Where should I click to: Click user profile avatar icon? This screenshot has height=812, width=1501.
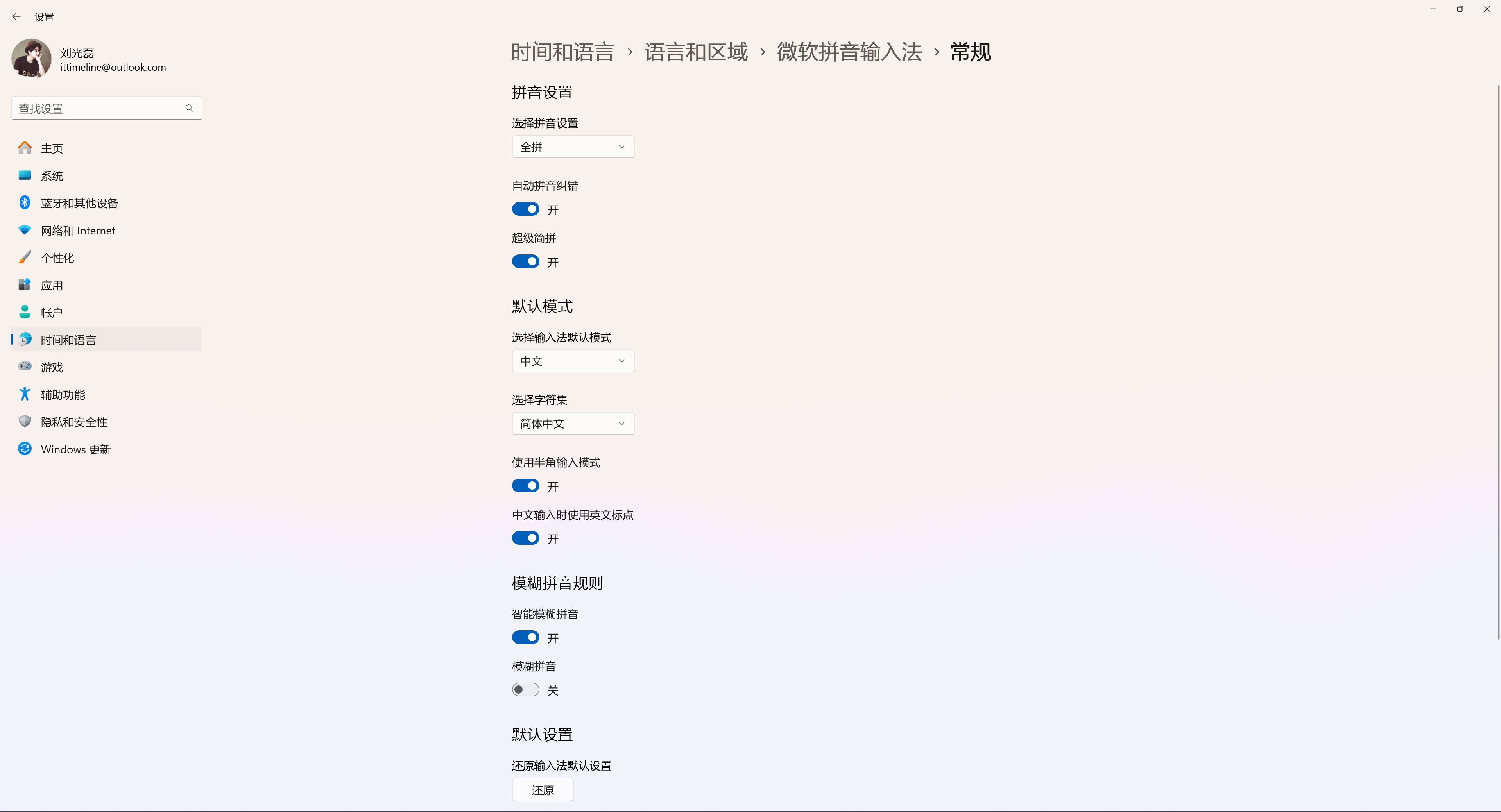pos(30,58)
